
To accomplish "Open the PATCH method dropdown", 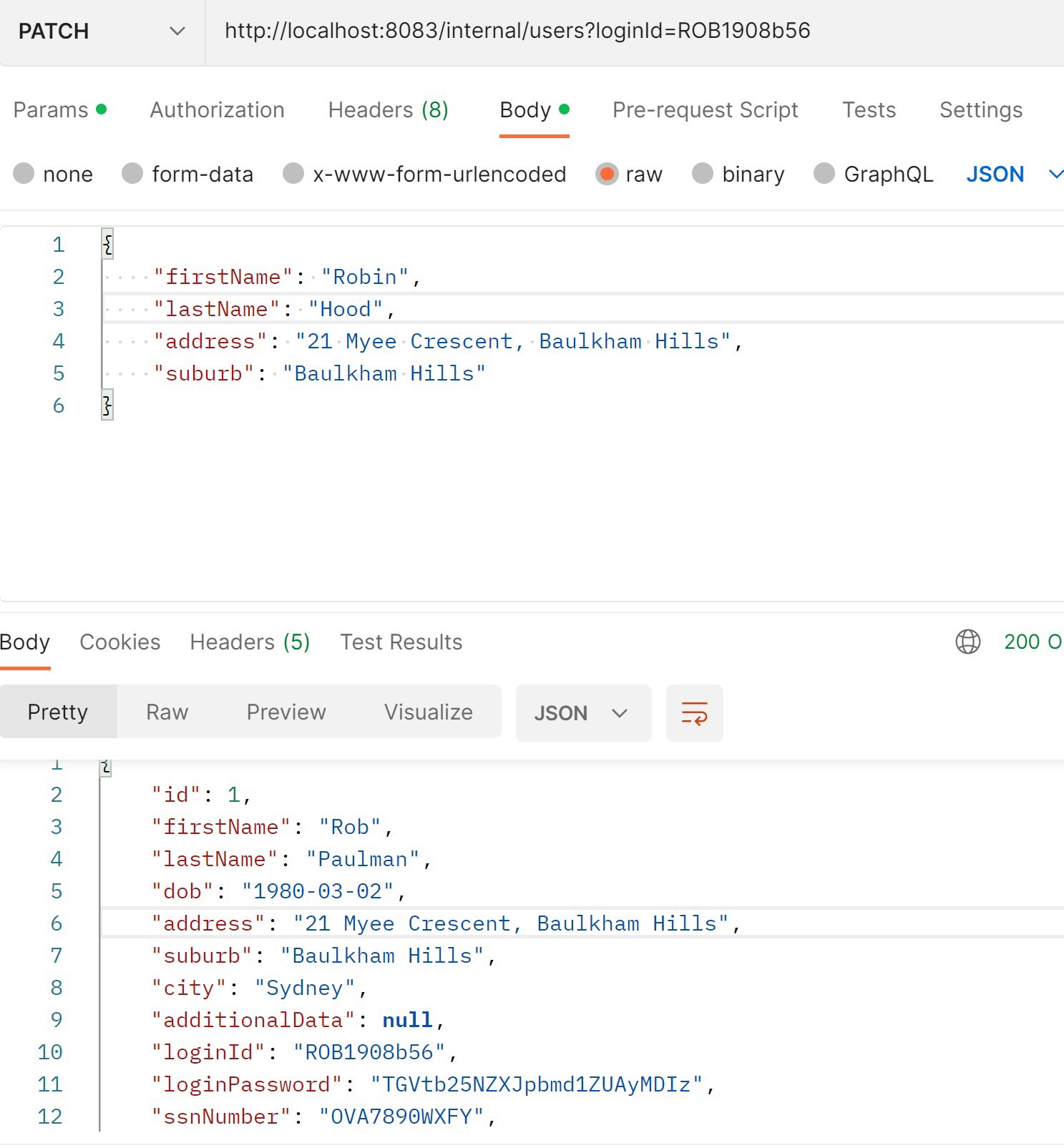I will (x=102, y=31).
